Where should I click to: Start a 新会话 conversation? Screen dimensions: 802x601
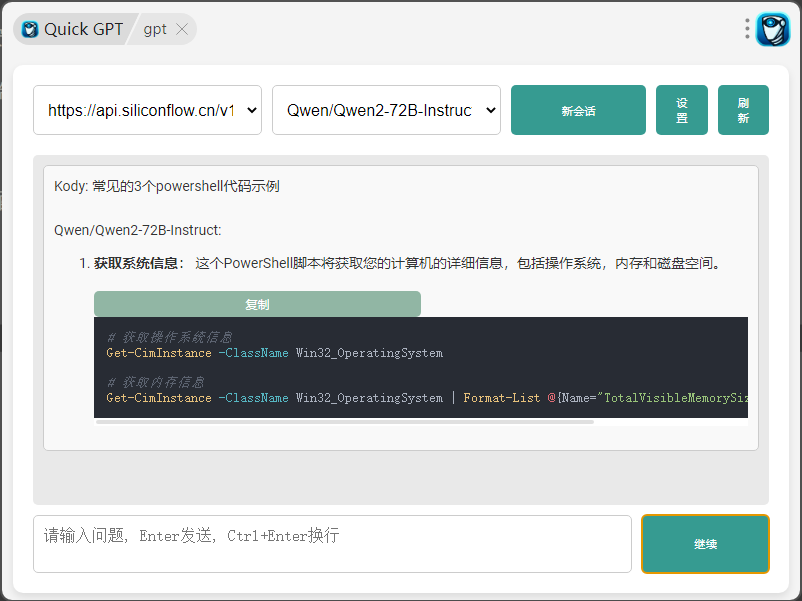point(578,110)
